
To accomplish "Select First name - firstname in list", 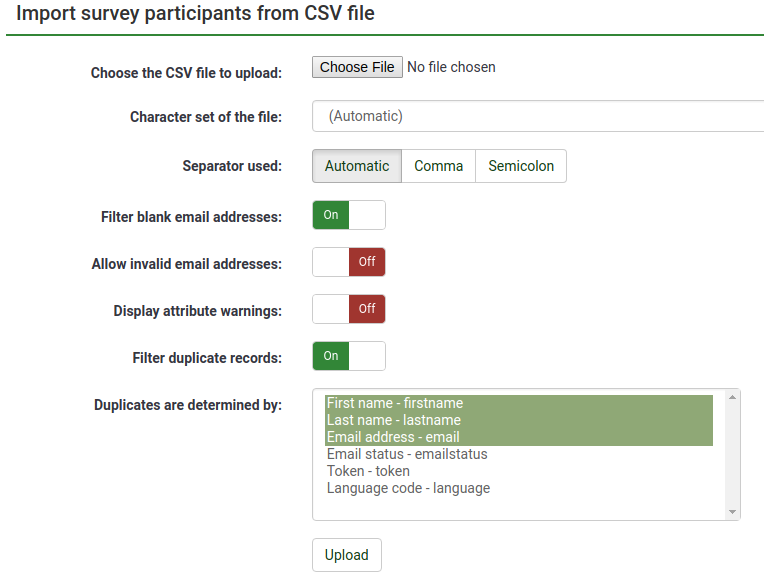I will [x=395, y=403].
